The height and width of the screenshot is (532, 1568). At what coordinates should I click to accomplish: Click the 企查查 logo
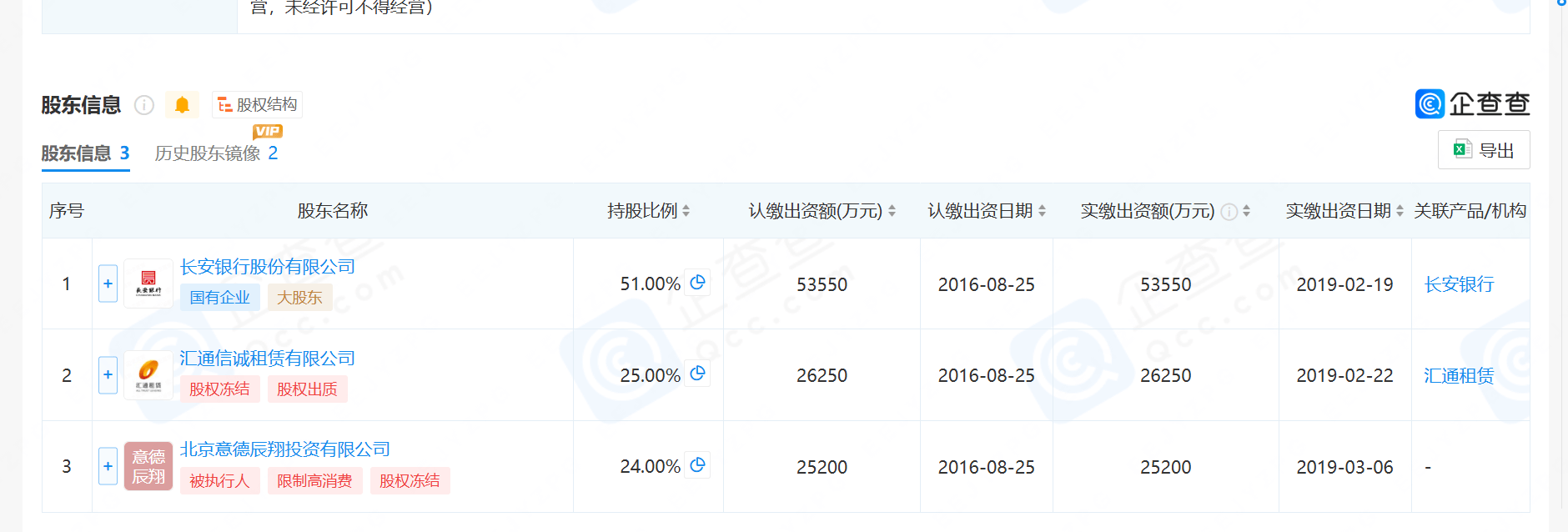1473,104
